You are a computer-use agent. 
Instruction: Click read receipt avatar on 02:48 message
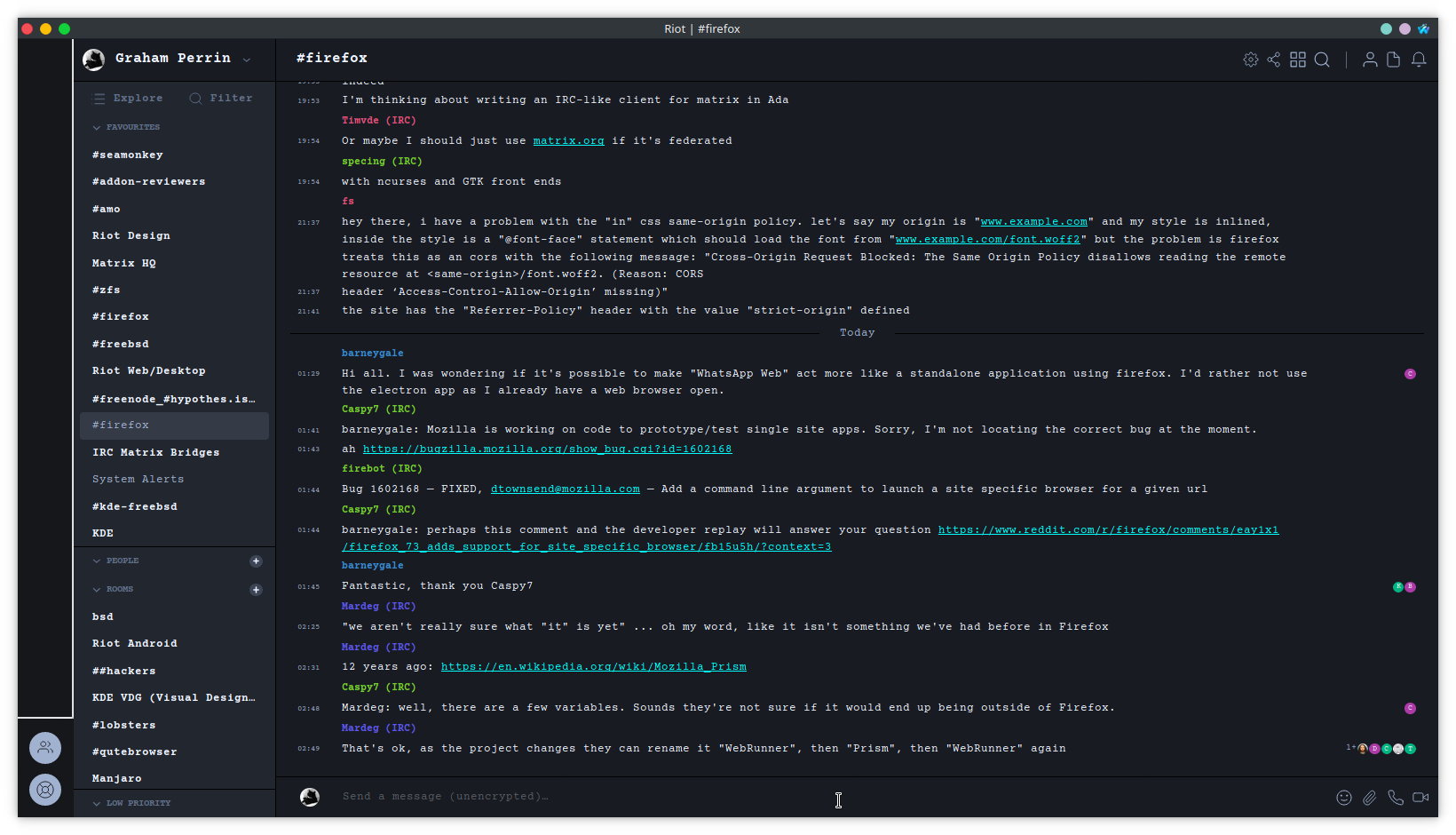(x=1410, y=709)
